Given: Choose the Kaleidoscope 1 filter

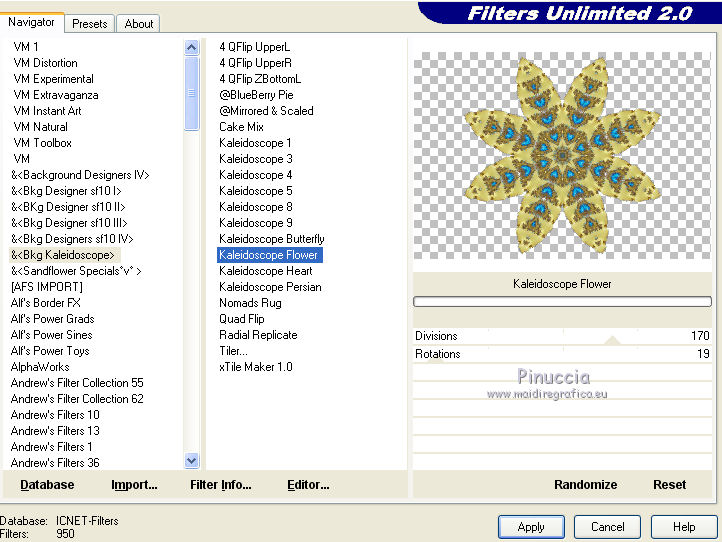Looking at the screenshot, I should (255, 143).
